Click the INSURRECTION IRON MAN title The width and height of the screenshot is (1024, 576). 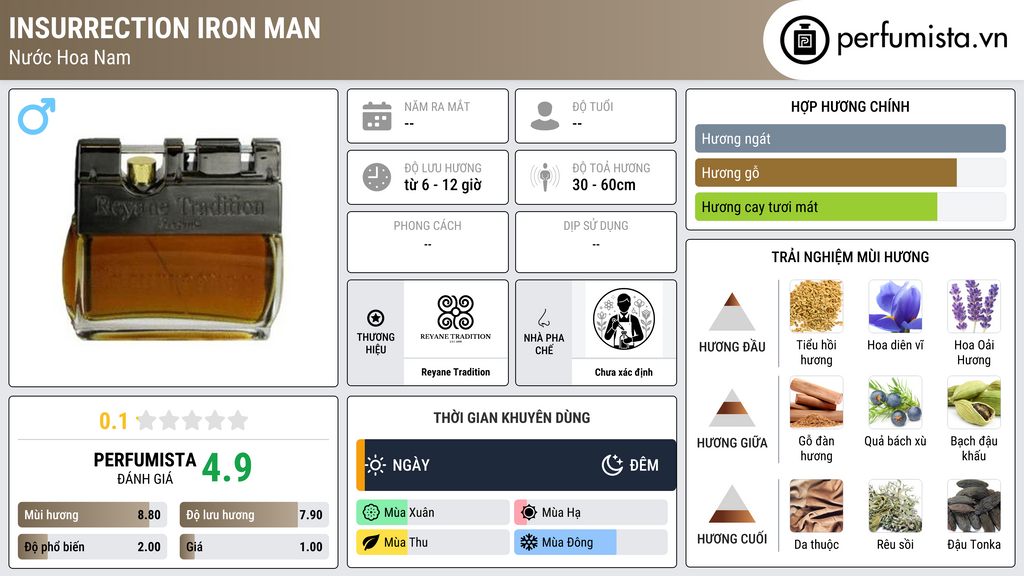(165, 28)
